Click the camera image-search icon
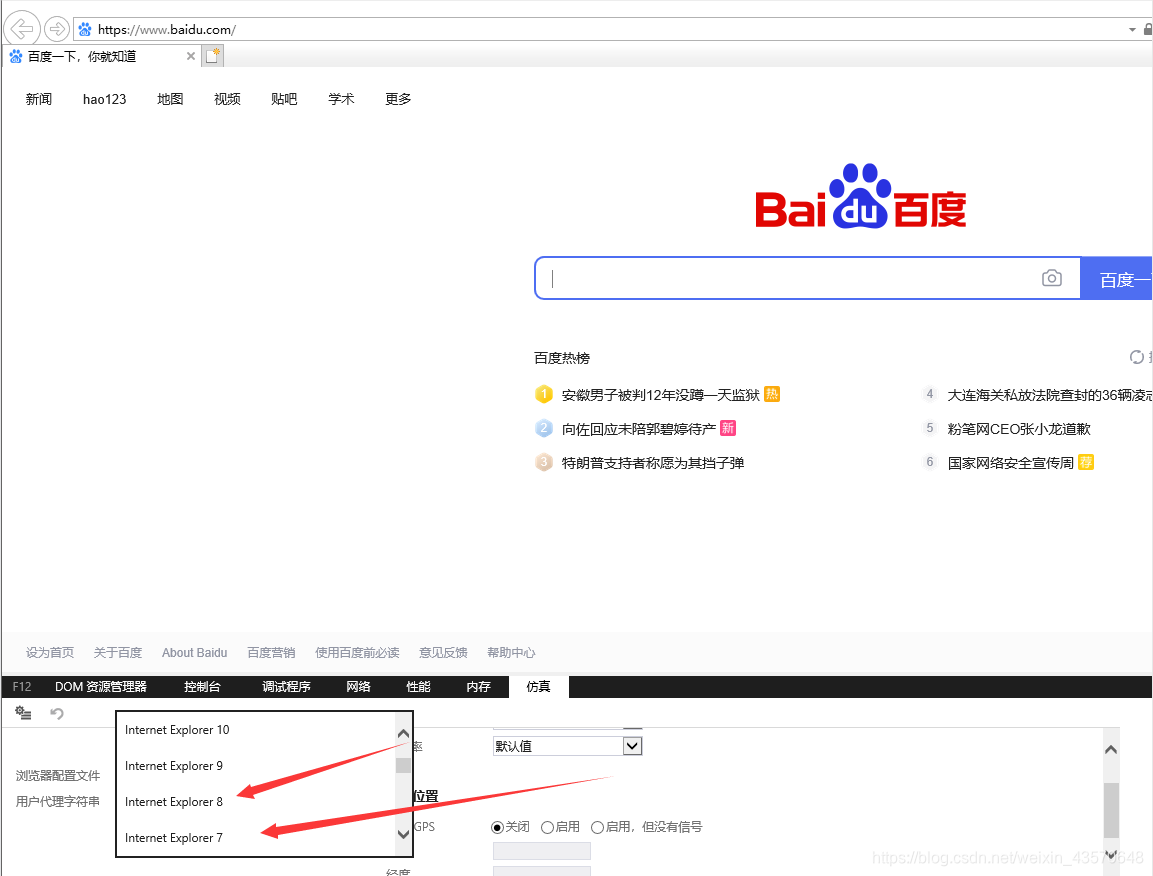Viewport: 1153px width, 876px height. coord(1052,278)
